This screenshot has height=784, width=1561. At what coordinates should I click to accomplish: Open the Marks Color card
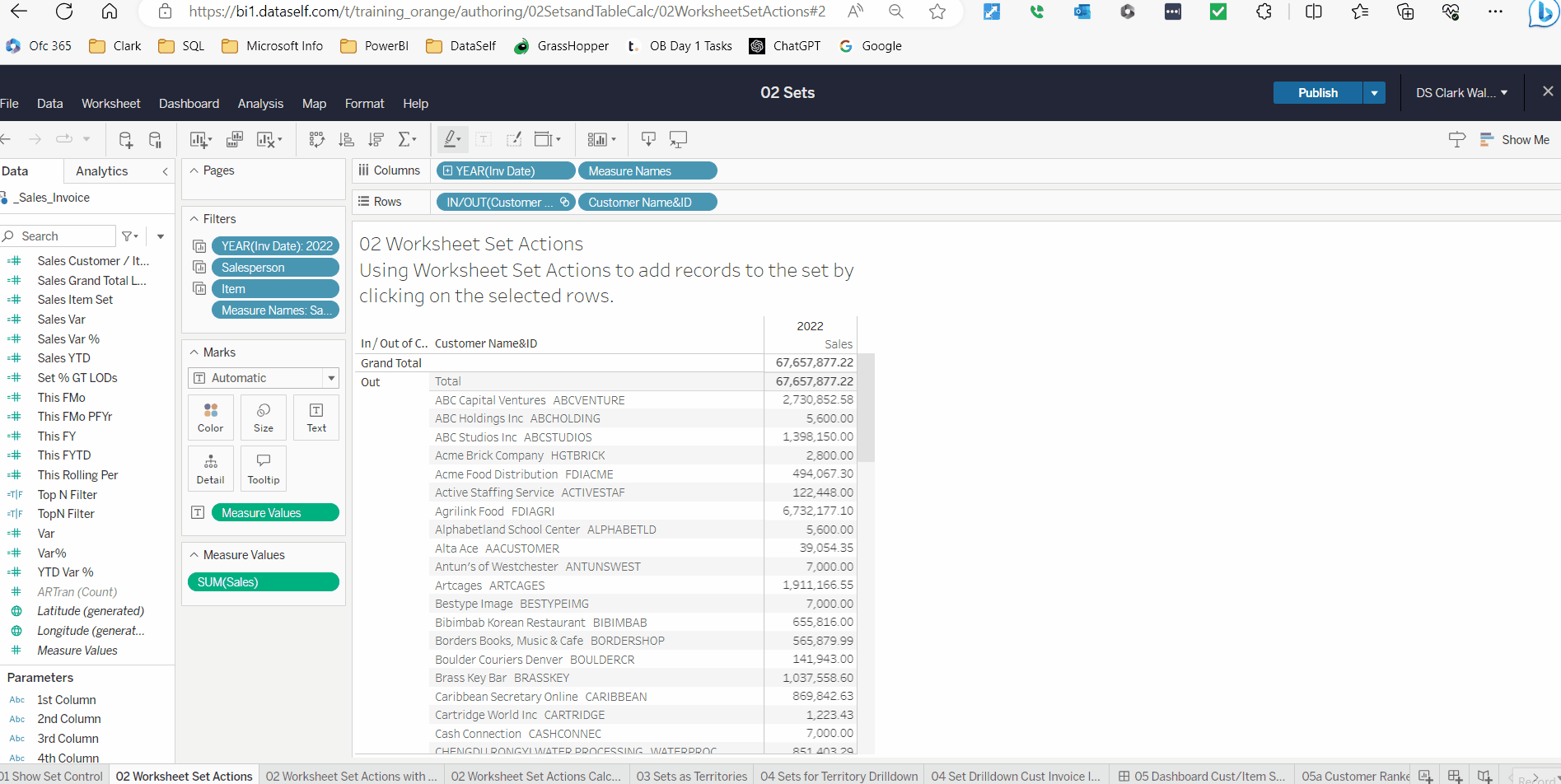(x=210, y=418)
